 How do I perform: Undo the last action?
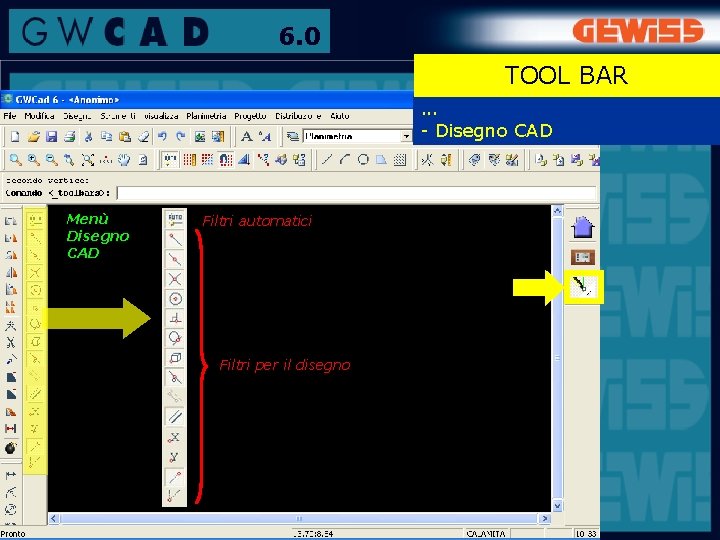162,136
